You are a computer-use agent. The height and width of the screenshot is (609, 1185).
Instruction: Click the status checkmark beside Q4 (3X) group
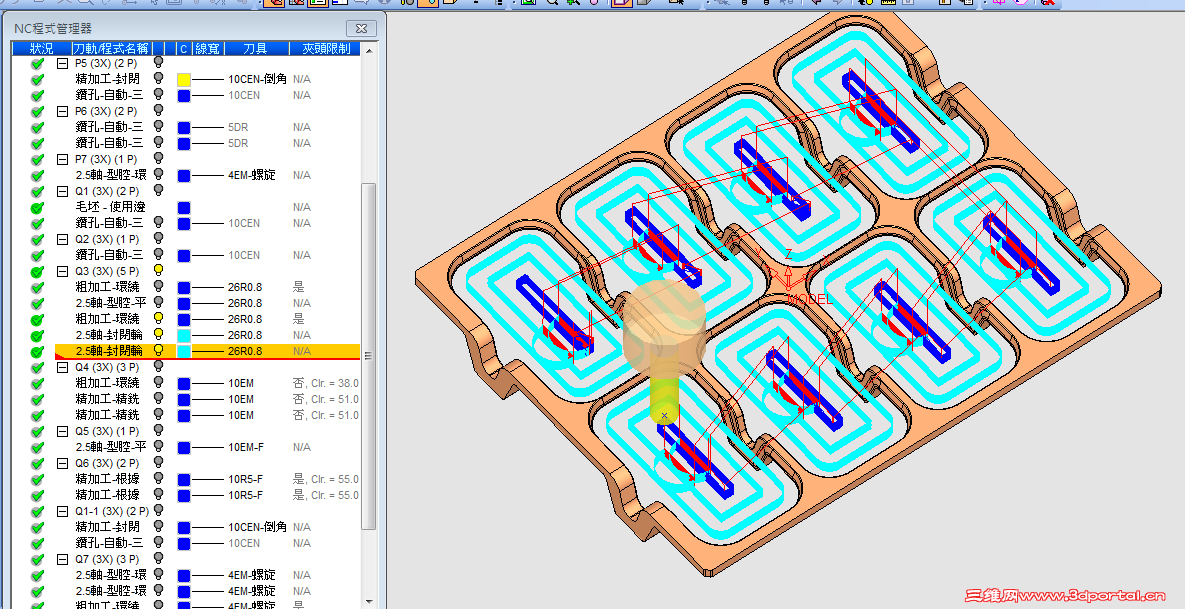tap(38, 367)
